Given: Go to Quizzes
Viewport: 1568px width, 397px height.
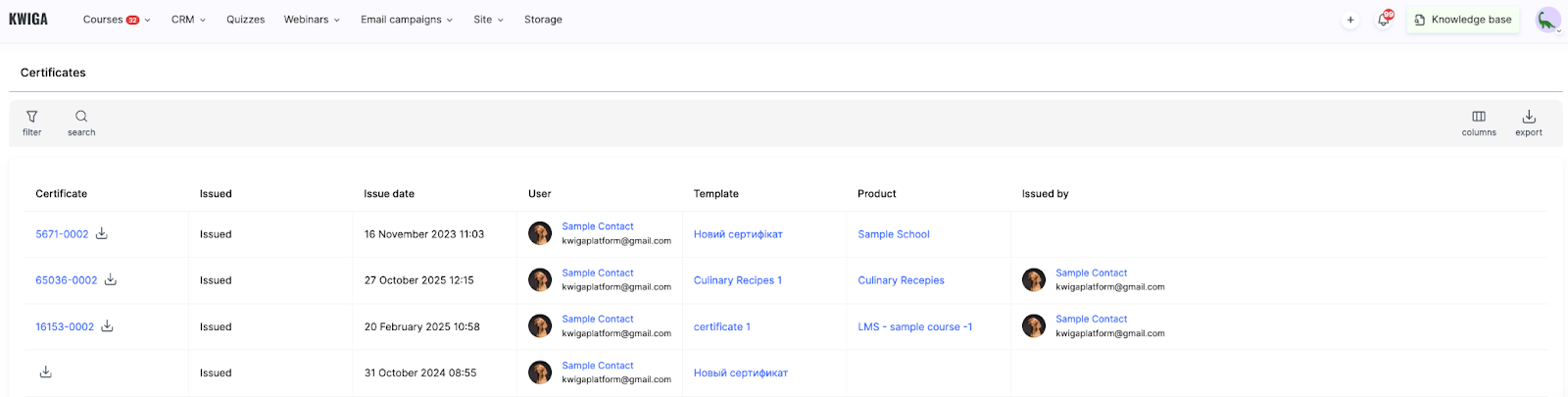Looking at the screenshot, I should 245,20.
